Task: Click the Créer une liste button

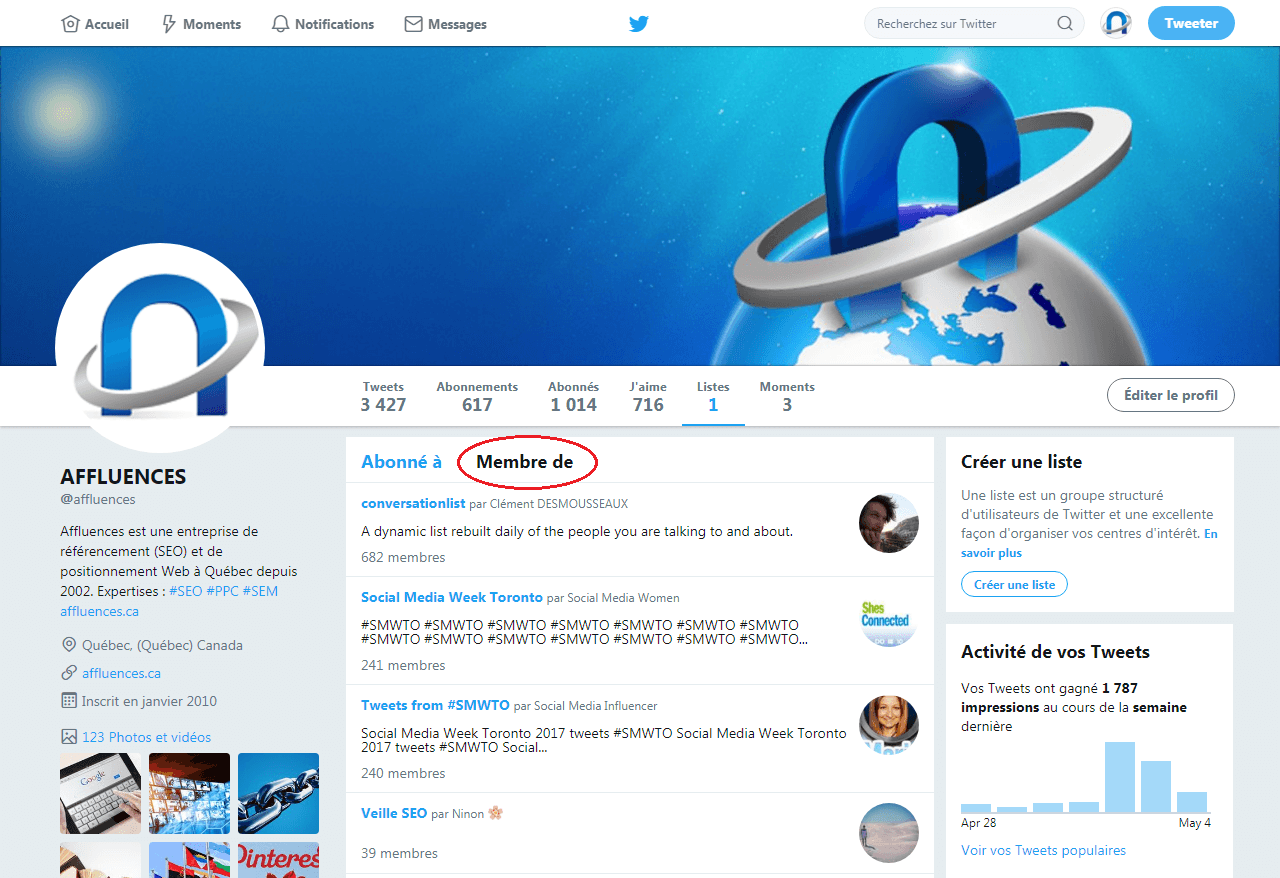Action: [1014, 584]
